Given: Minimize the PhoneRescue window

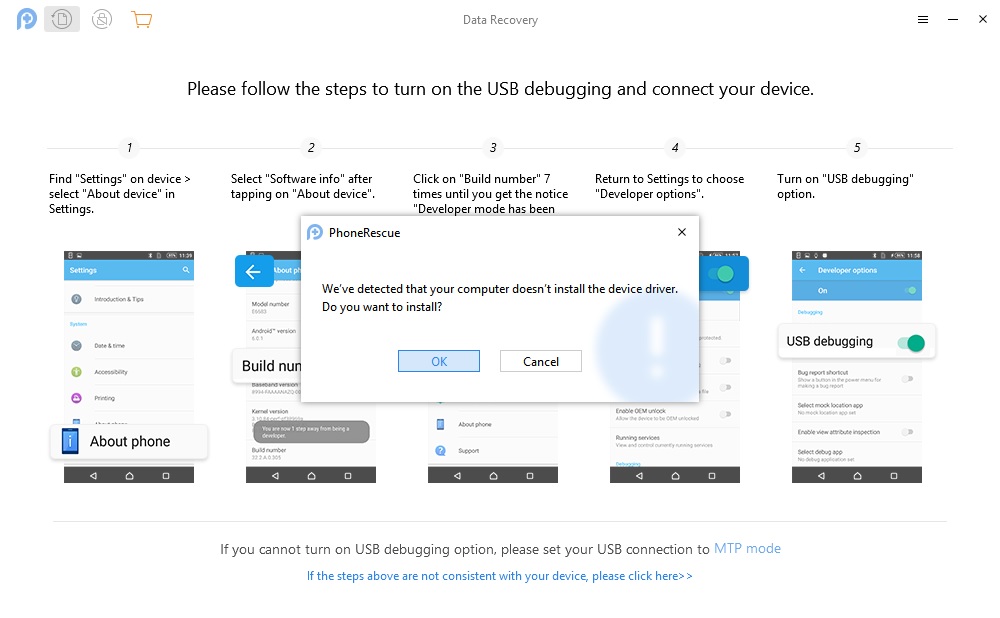Looking at the screenshot, I should pos(953,20).
